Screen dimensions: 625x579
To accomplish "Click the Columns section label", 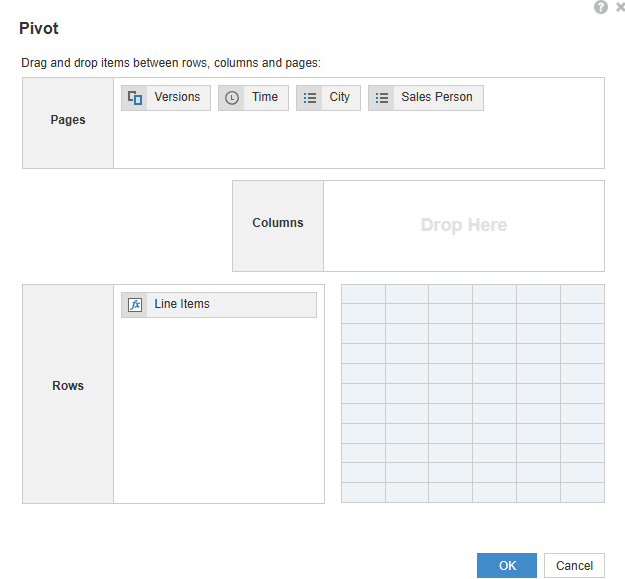I will point(278,223).
